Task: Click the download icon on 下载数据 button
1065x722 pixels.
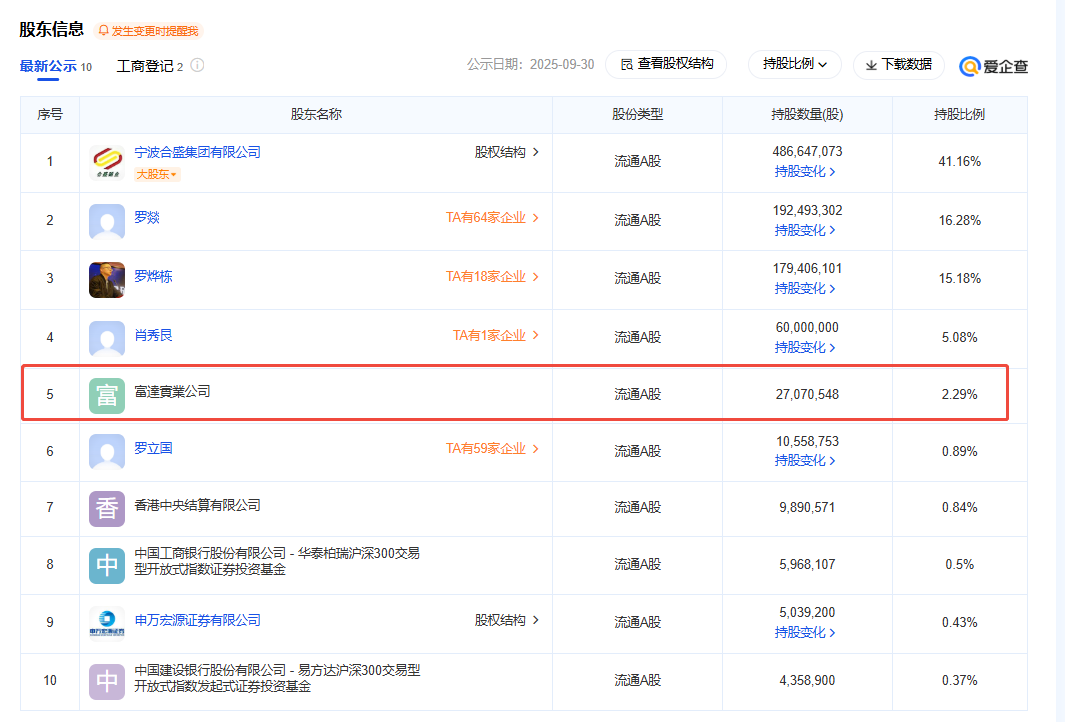Action: point(871,66)
